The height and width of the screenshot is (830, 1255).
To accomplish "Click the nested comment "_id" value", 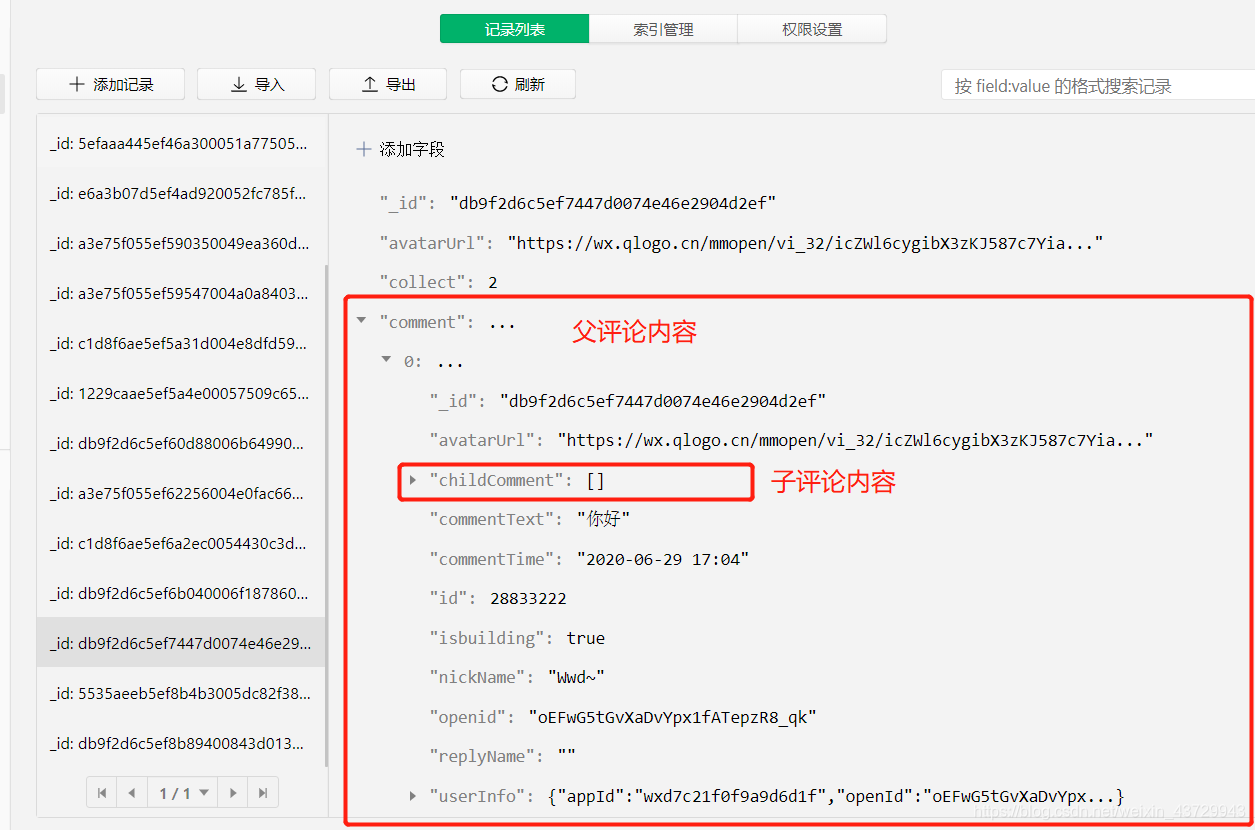I will 663,401.
